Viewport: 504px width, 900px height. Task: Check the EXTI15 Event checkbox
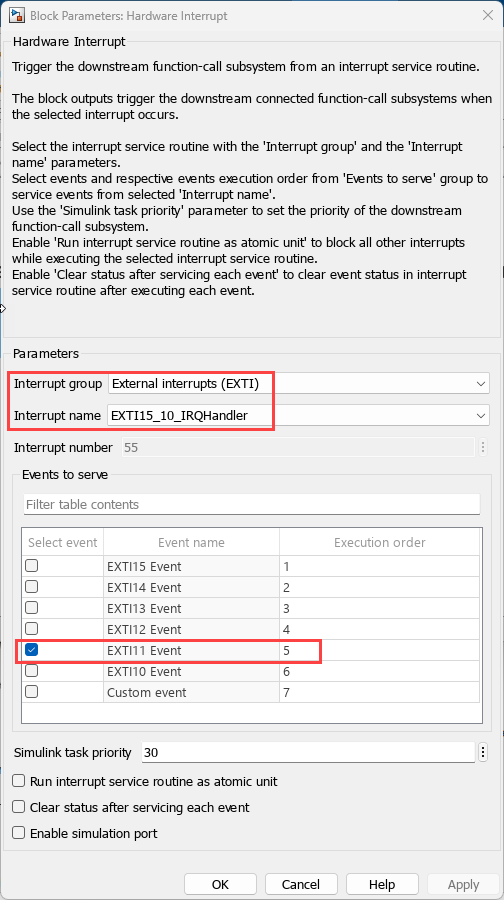pyautogui.click(x=32, y=566)
